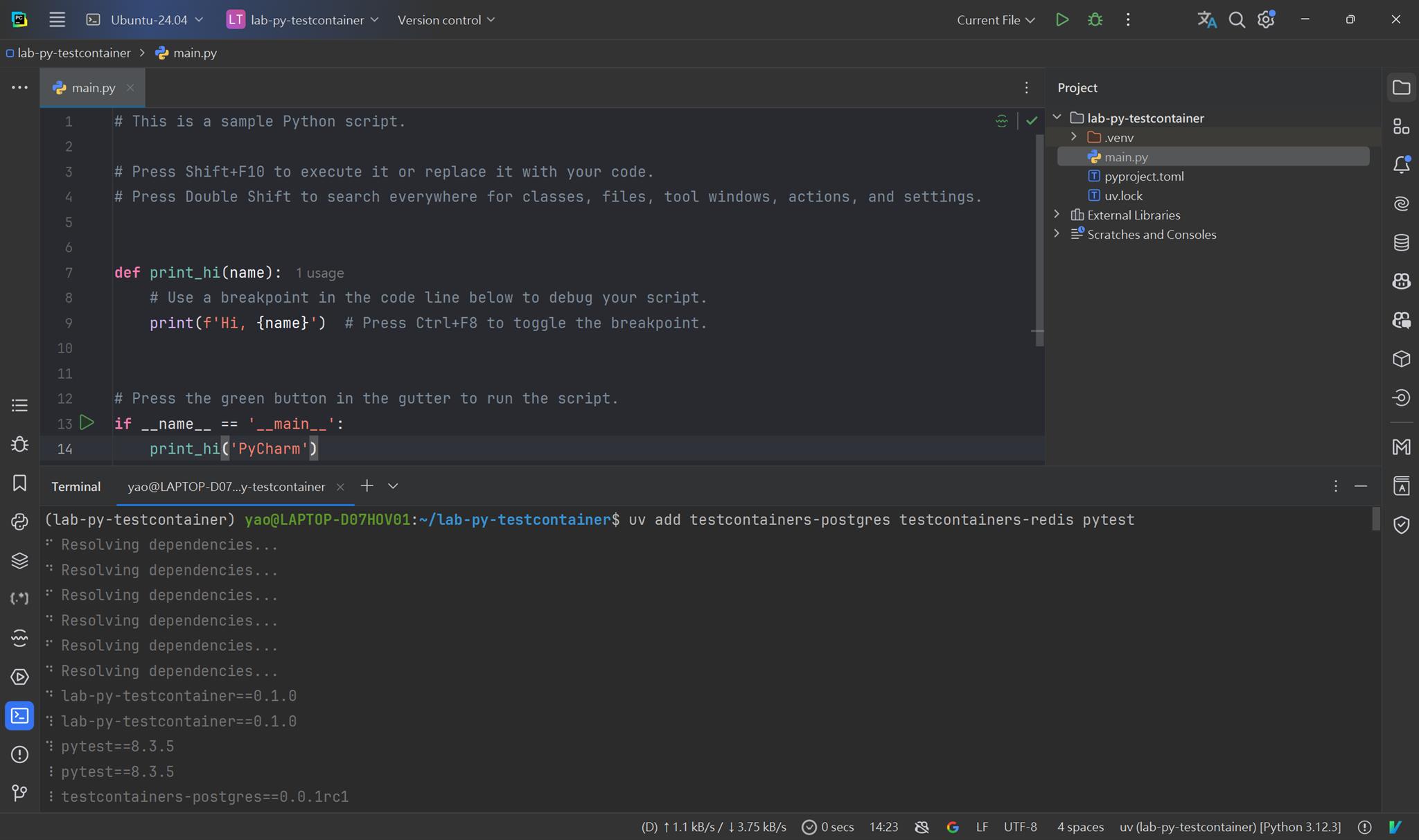Open the Current File run configuration dropdown
The height and width of the screenshot is (840, 1419).
click(996, 19)
